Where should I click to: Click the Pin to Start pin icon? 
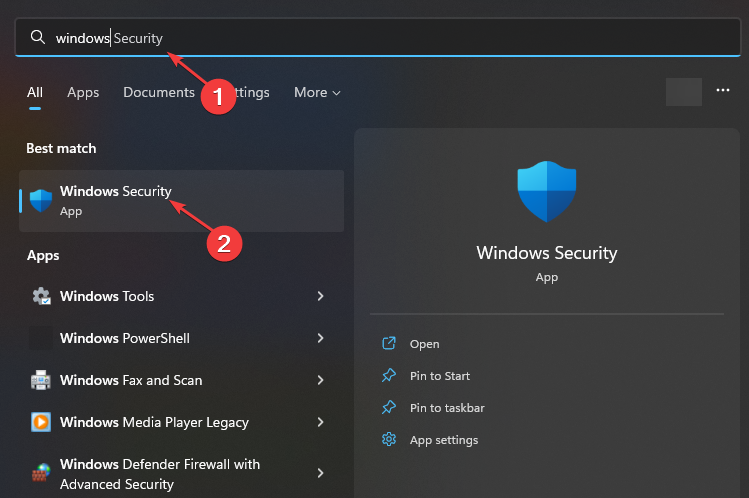389,375
